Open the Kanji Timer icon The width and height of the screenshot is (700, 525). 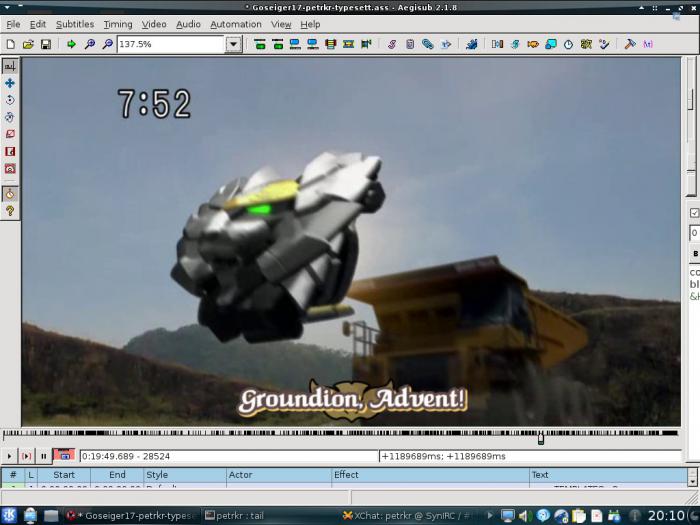click(x=586, y=44)
